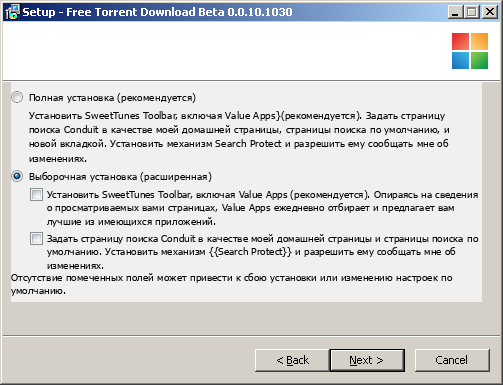Click the green square of the logo
The width and height of the screenshot is (503, 385).
click(x=479, y=60)
